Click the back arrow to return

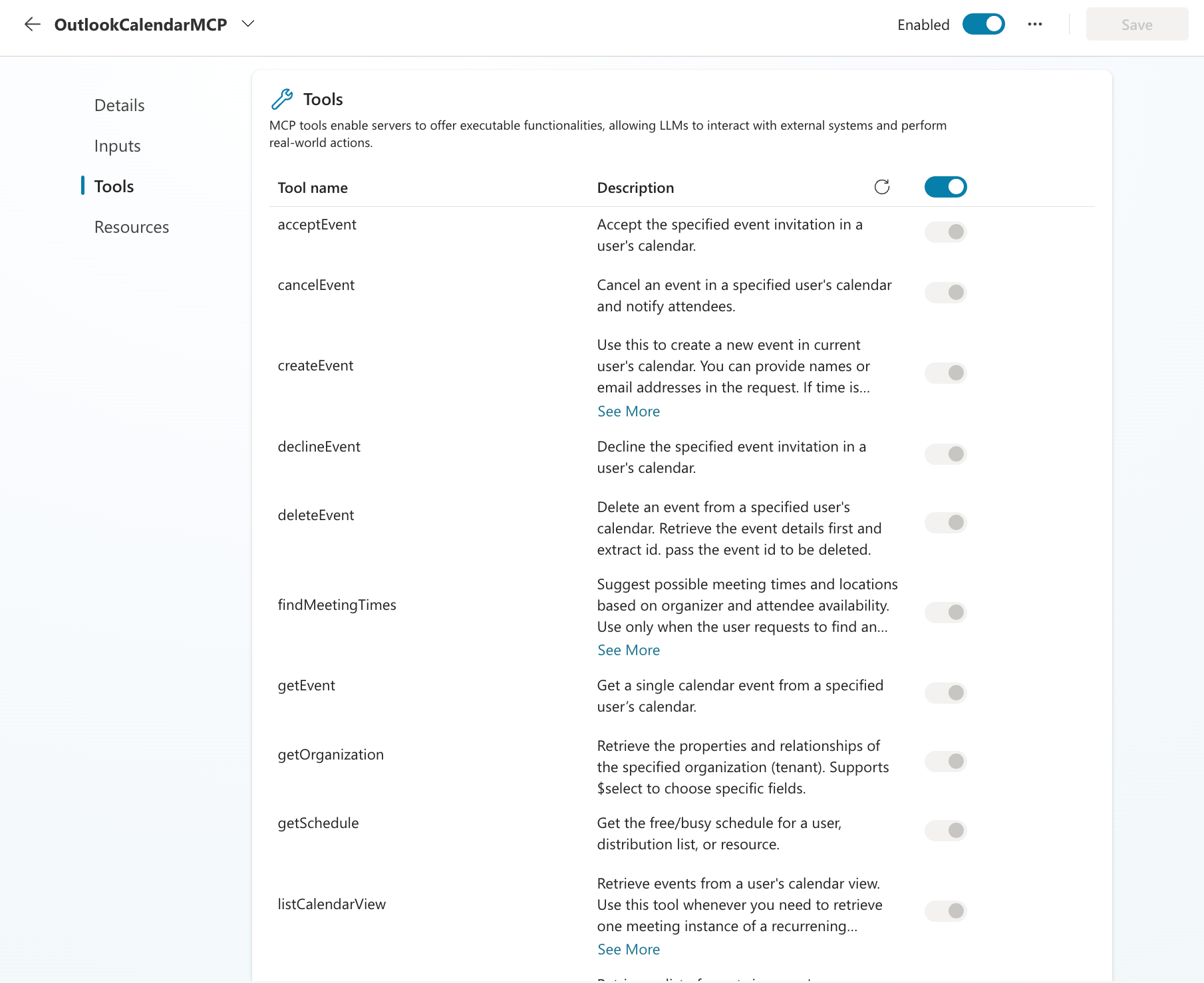point(32,24)
